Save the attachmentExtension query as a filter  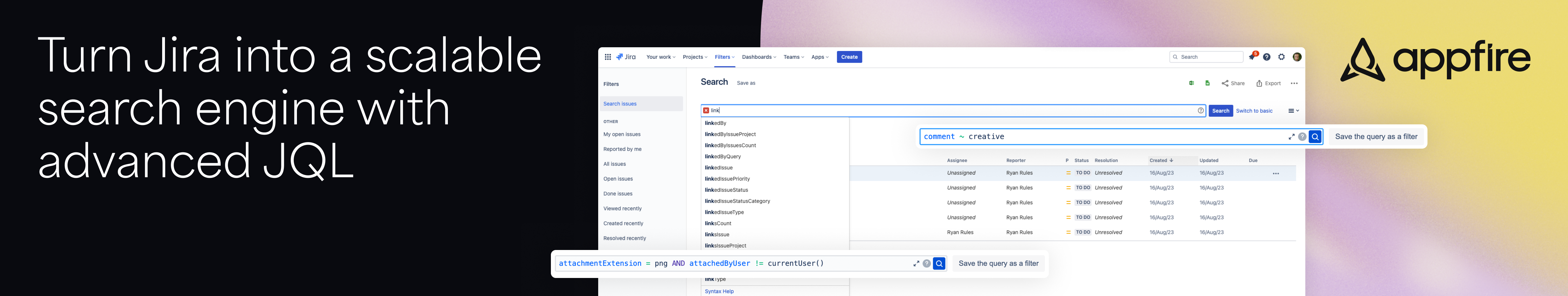click(x=998, y=264)
